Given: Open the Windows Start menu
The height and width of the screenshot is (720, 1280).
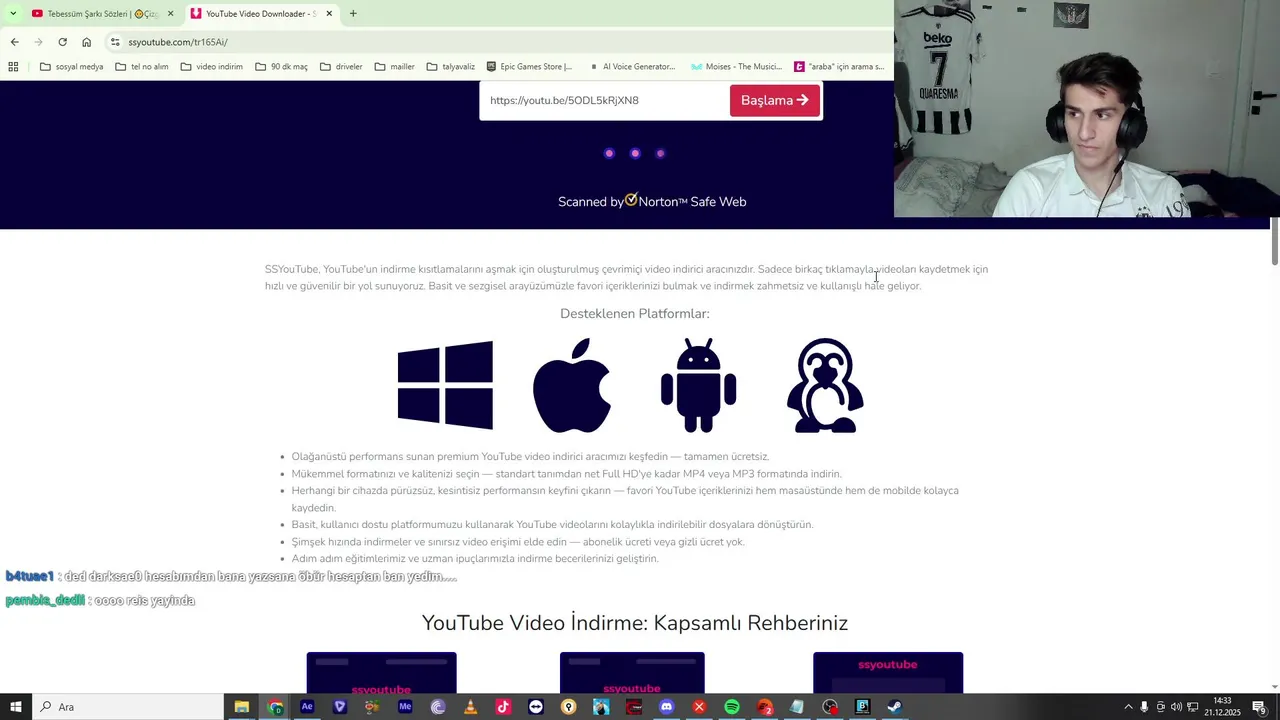Looking at the screenshot, I should point(15,707).
